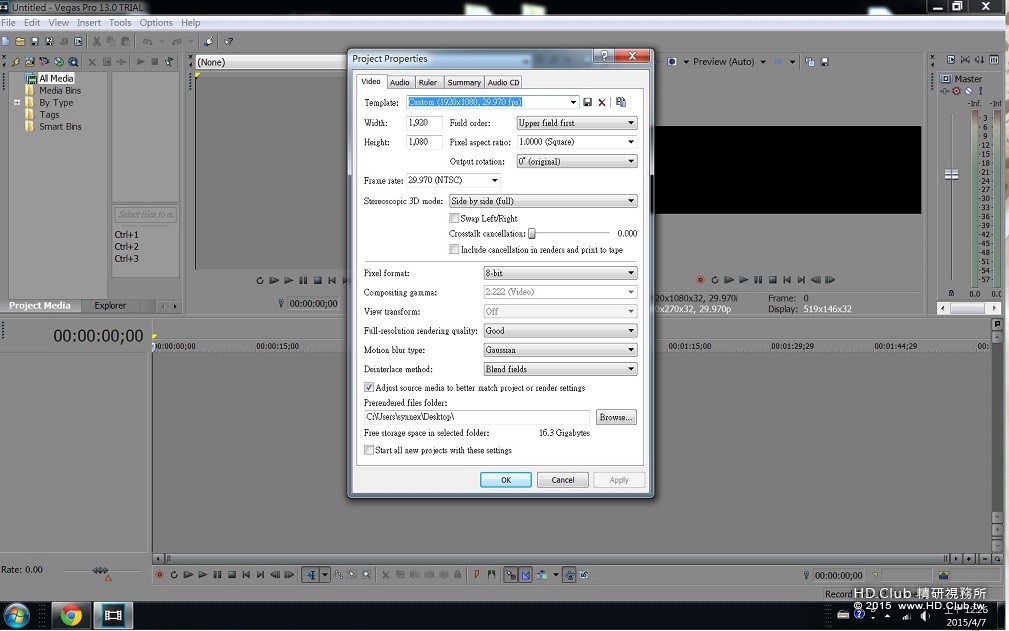
Task: Uncheck Adjust source media to better match project
Action: 369,387
